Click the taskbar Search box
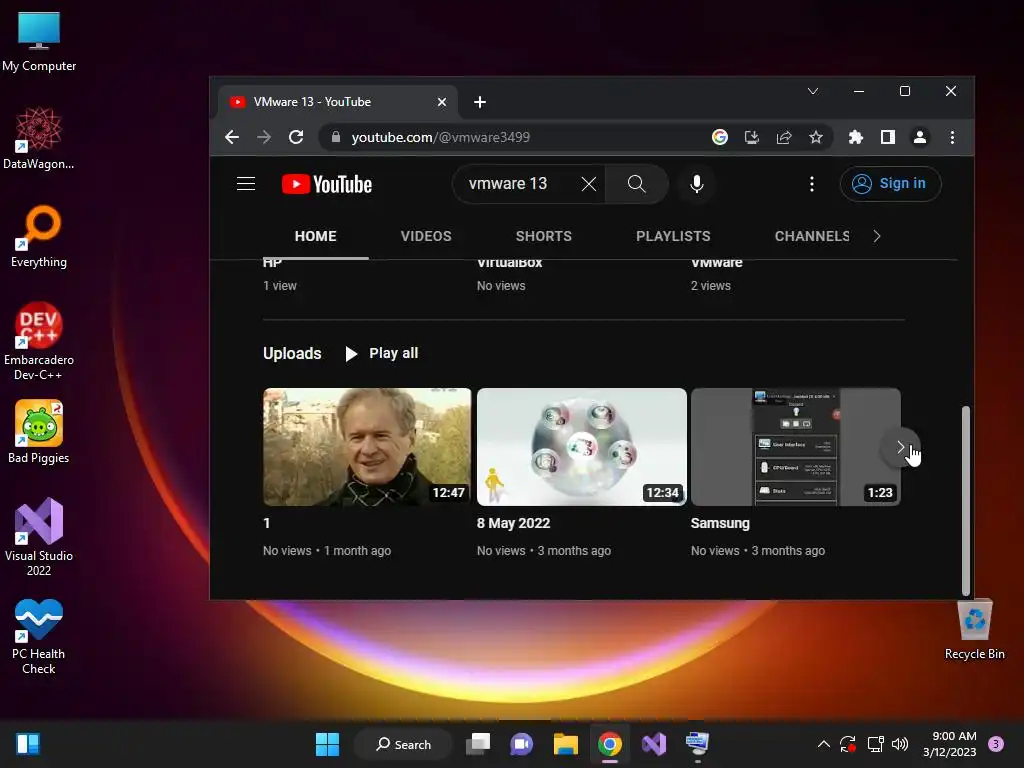Viewport: 1024px width, 768px height. pos(403,744)
